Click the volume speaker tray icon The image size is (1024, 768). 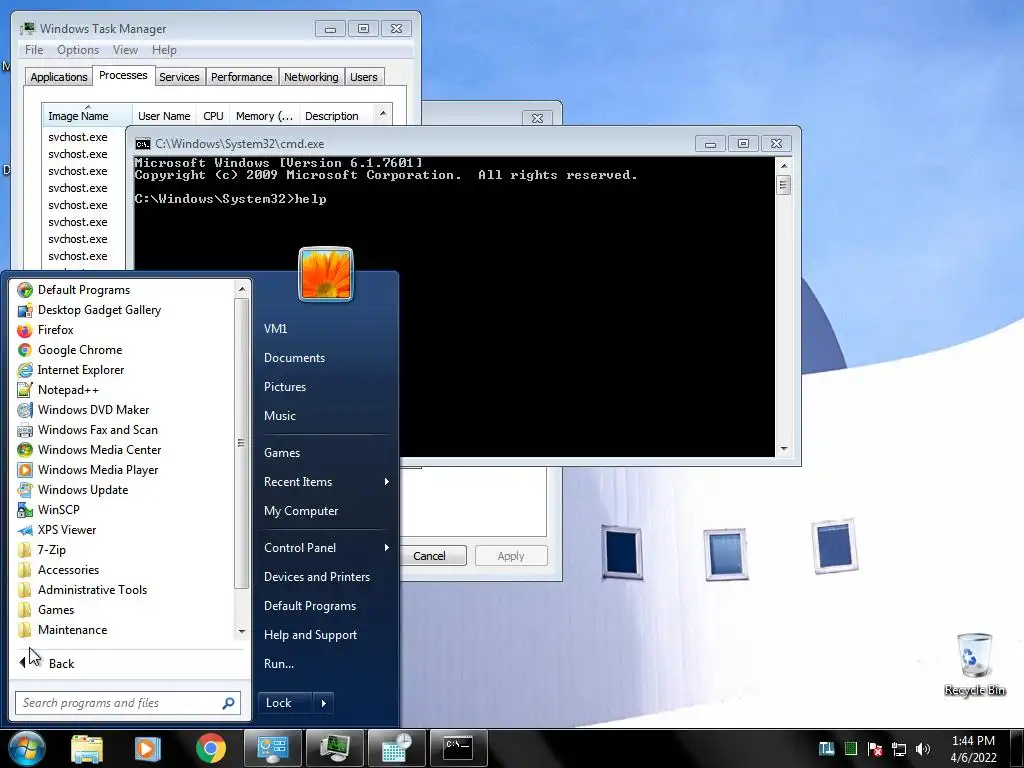point(922,749)
